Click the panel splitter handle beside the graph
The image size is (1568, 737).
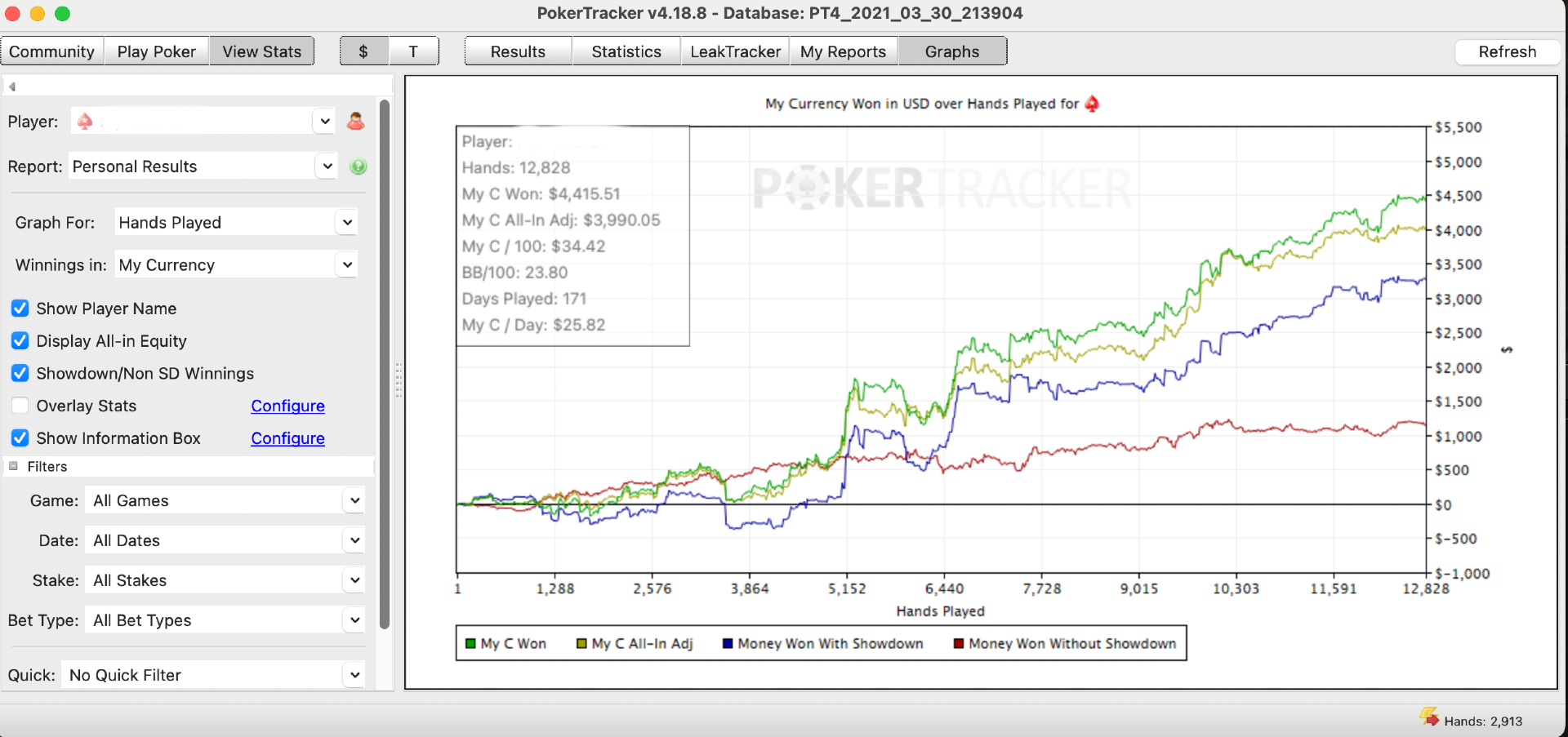399,380
